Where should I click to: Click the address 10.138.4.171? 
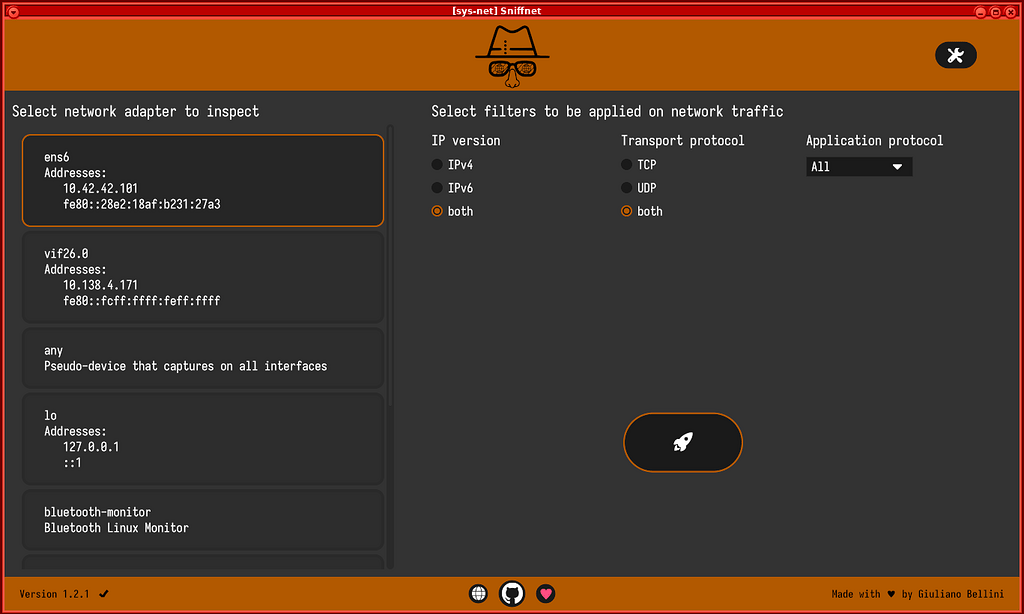[x=101, y=285]
